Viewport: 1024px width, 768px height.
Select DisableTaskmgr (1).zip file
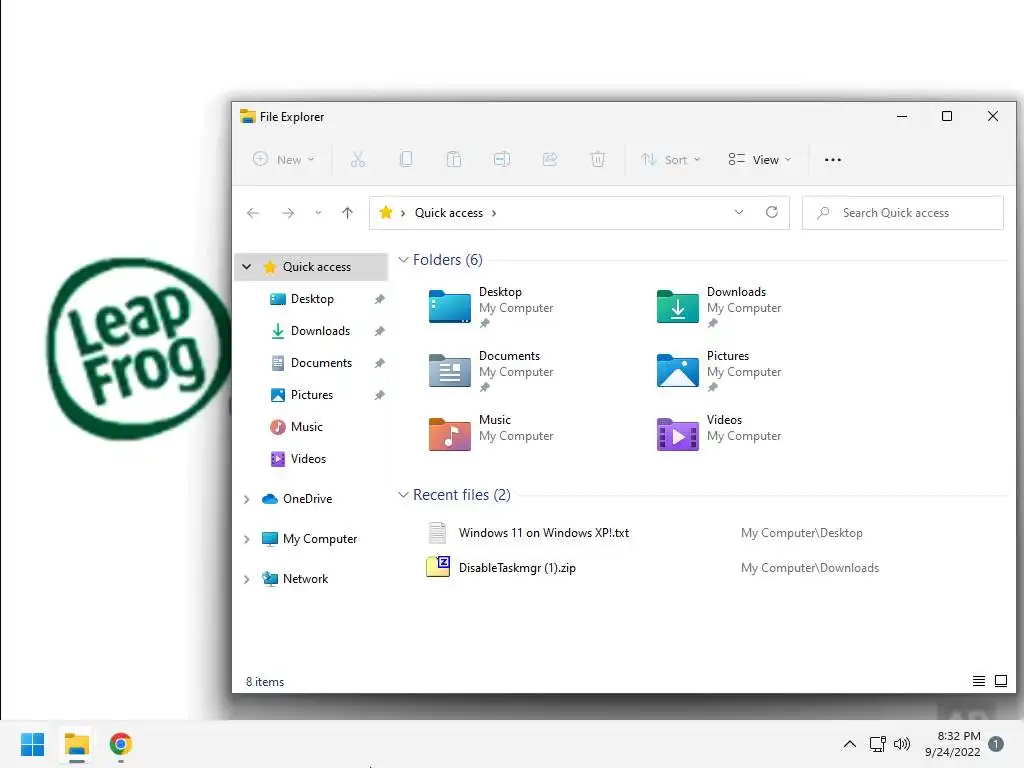[x=517, y=568]
